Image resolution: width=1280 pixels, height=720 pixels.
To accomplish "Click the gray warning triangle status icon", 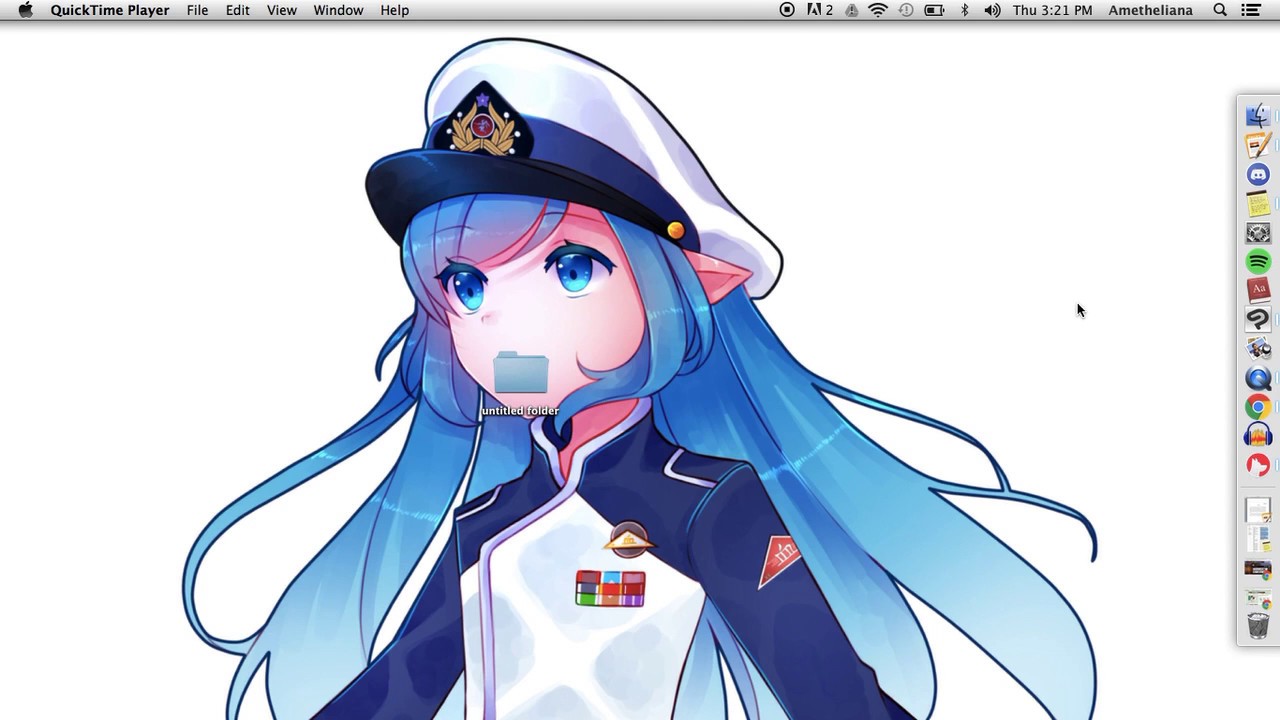I will 851,10.
